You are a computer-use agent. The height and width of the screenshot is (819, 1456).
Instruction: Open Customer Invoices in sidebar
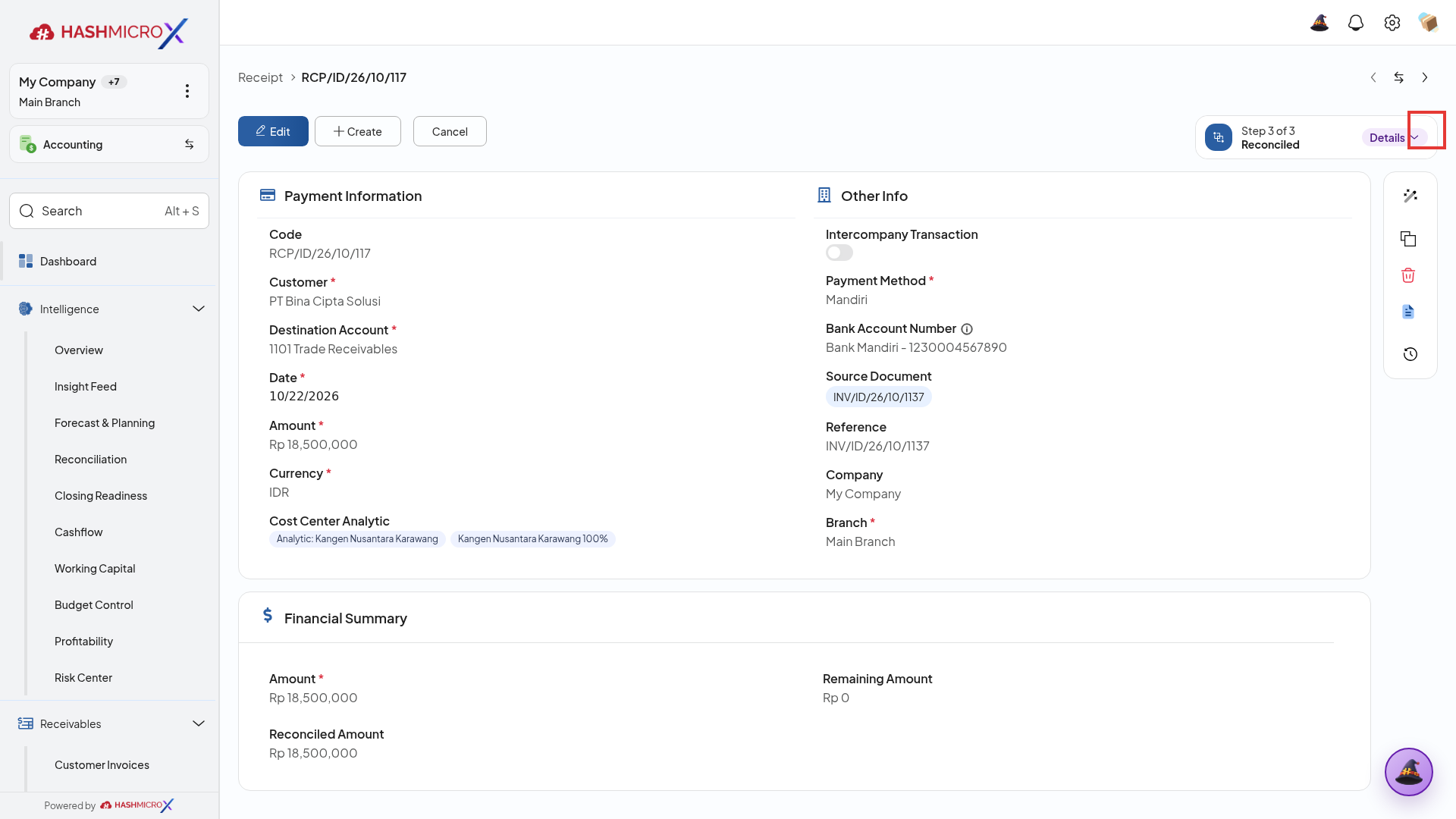tap(102, 765)
